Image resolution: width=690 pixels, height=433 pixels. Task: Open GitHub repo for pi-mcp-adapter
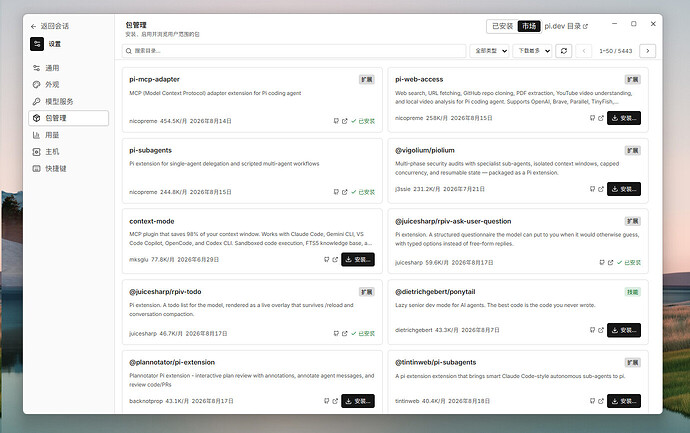(336, 121)
